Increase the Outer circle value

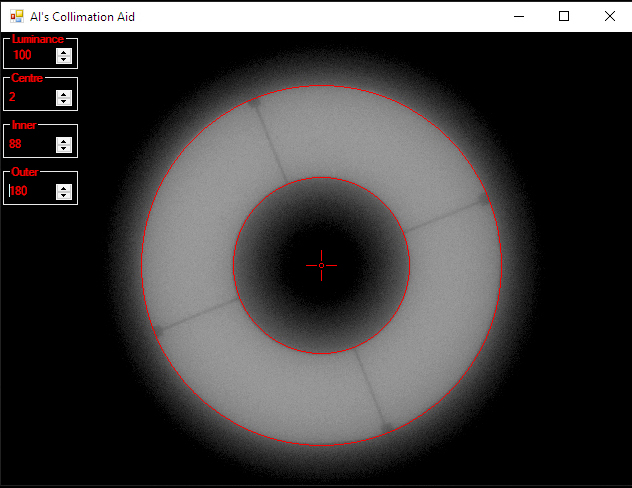64,188
